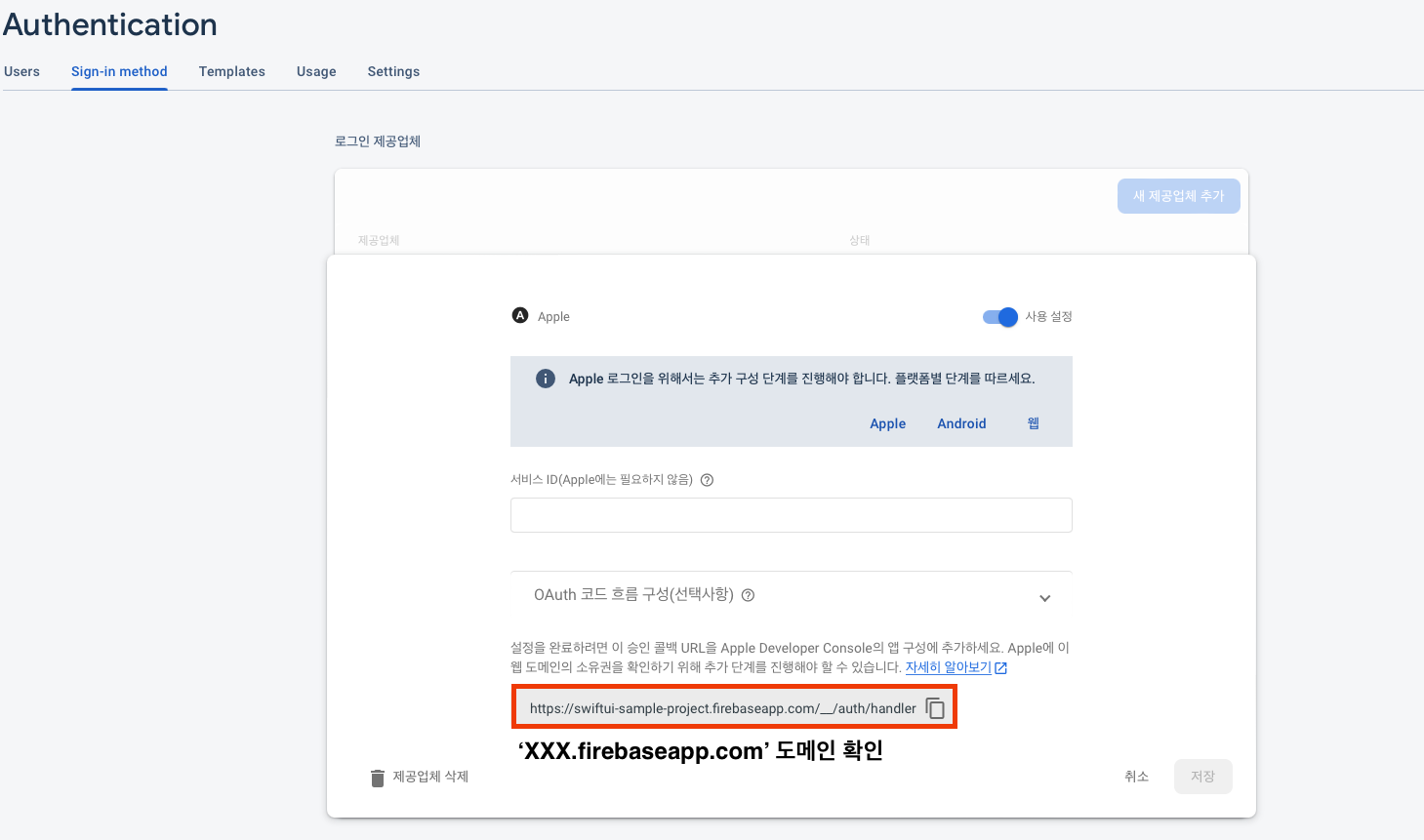Click the firebaseapp.com auth handler URL text
The image size is (1424, 840).
[x=723, y=708]
